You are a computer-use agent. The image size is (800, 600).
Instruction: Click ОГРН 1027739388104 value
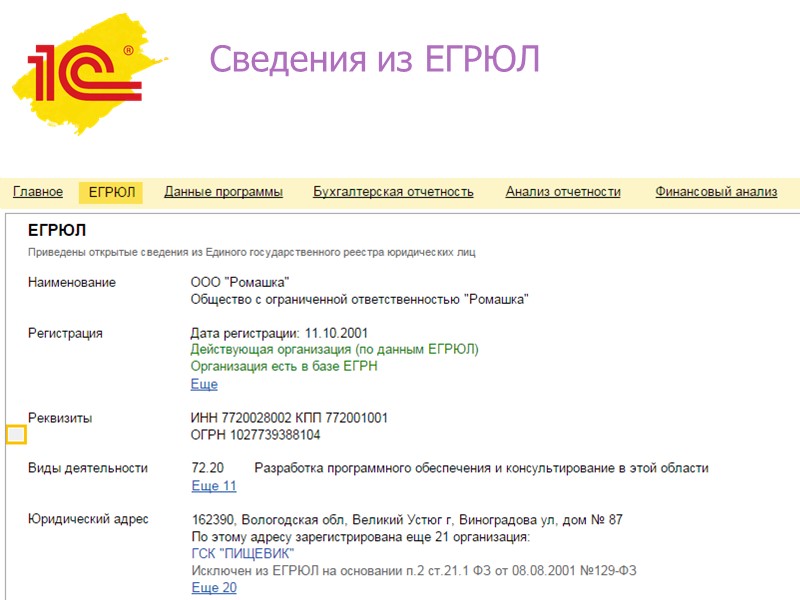point(255,435)
